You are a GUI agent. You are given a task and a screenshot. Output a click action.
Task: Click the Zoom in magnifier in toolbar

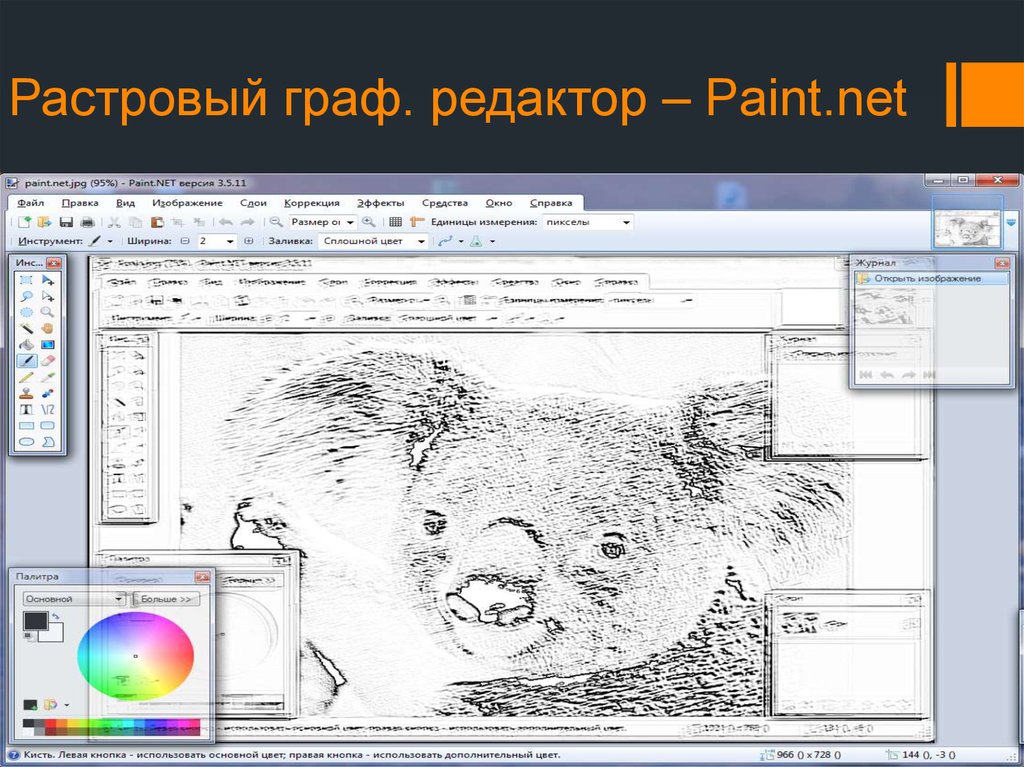point(368,222)
